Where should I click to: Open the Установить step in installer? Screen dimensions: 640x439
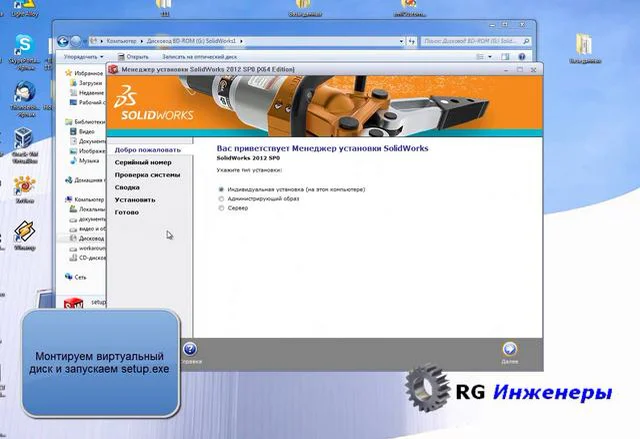point(135,200)
